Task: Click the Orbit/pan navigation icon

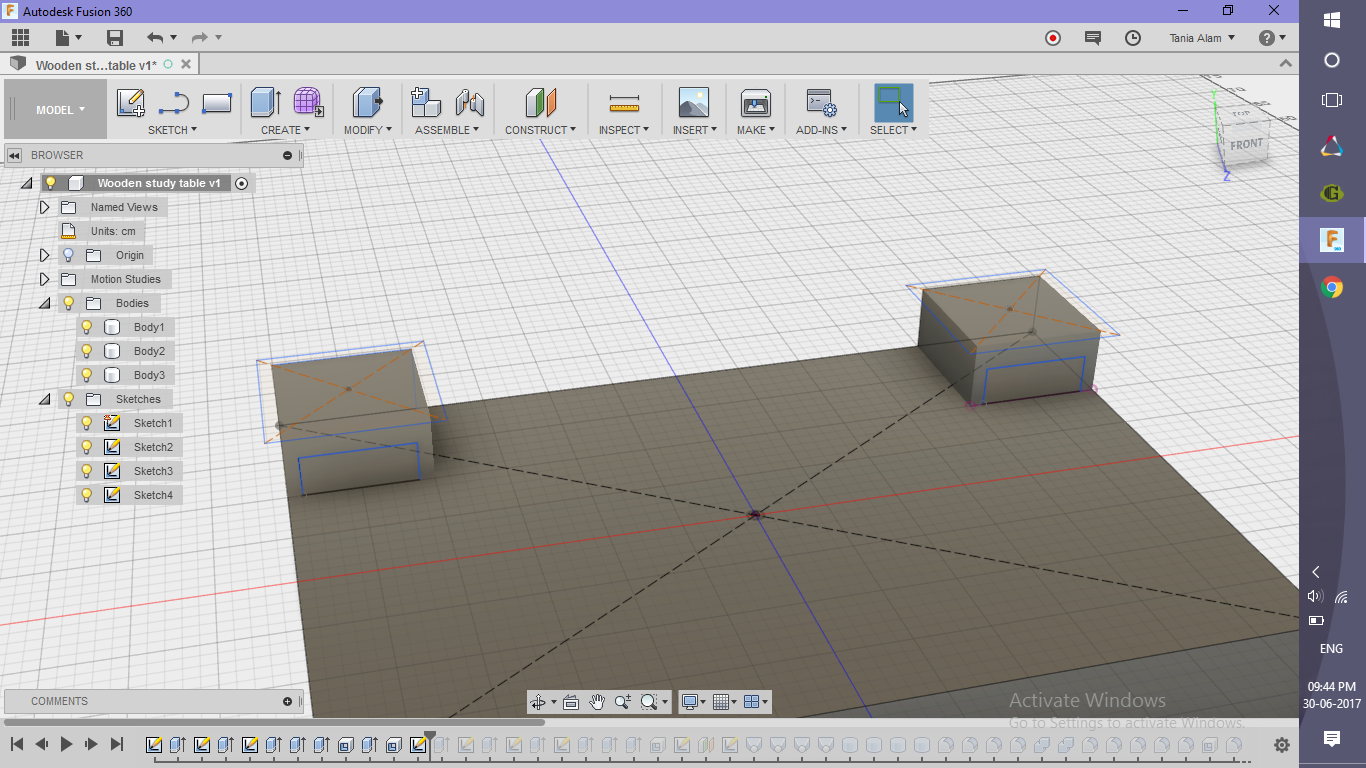Action: (x=538, y=702)
